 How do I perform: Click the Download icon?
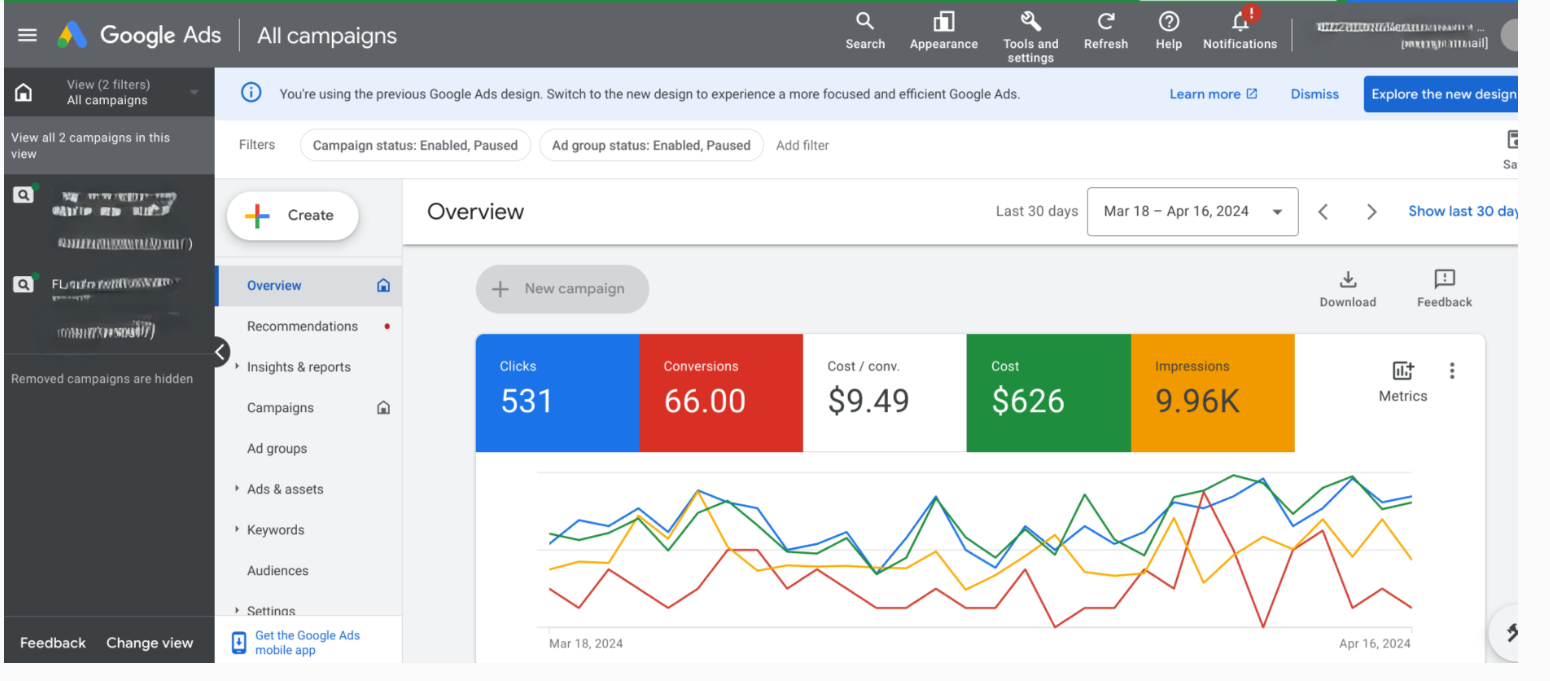pyautogui.click(x=1347, y=280)
